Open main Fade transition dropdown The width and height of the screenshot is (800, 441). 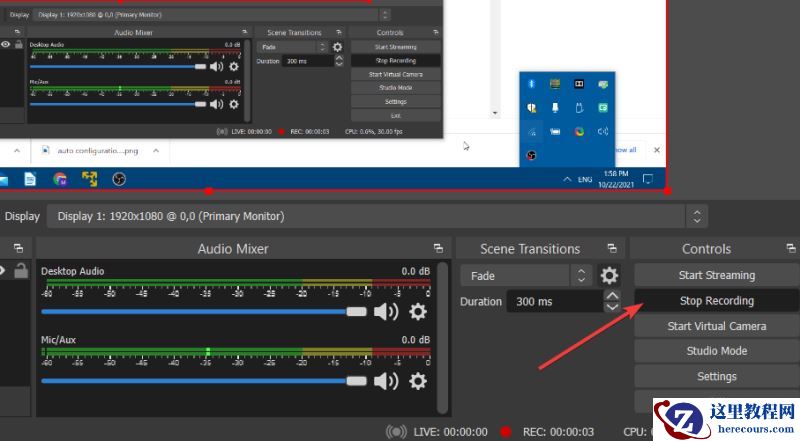526,276
